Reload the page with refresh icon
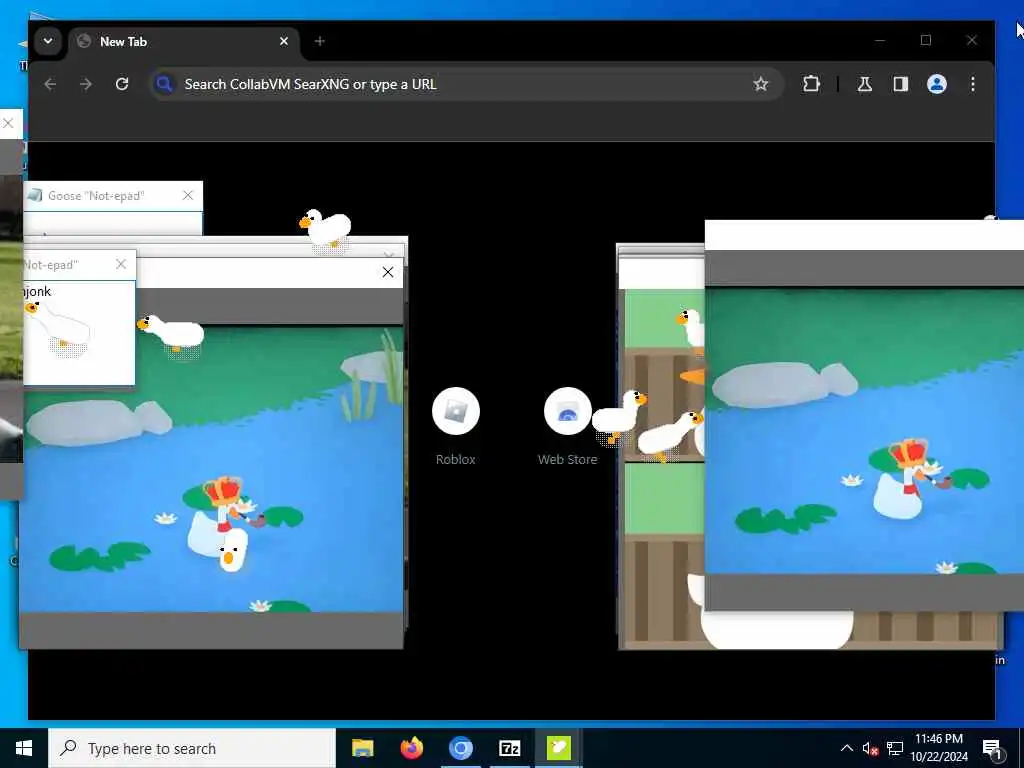Screen dimensions: 1024x768 pyautogui.click(x=122, y=84)
